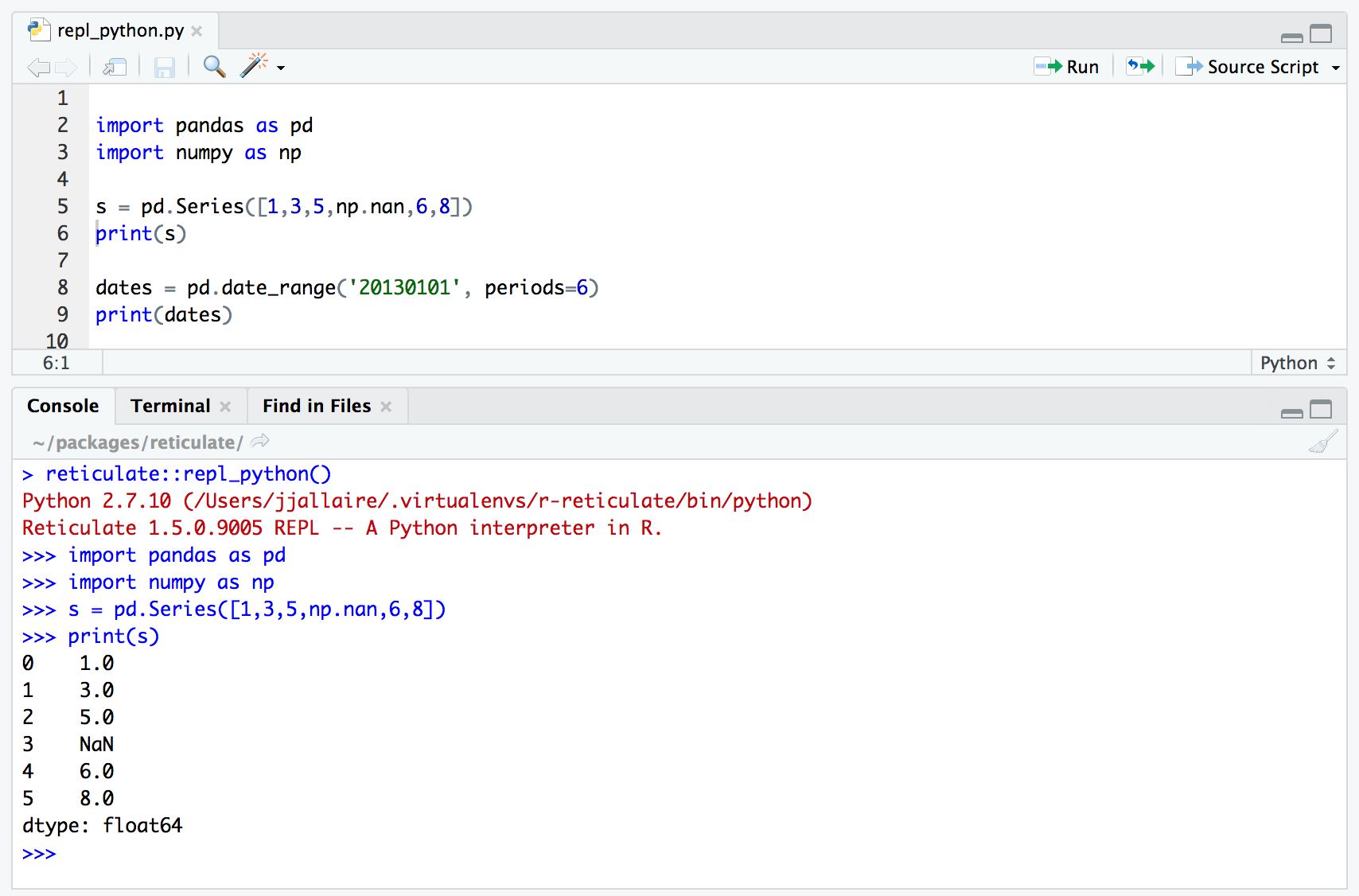Close the repl_python.py editor tab
This screenshot has width=1359, height=896.
coord(197,31)
